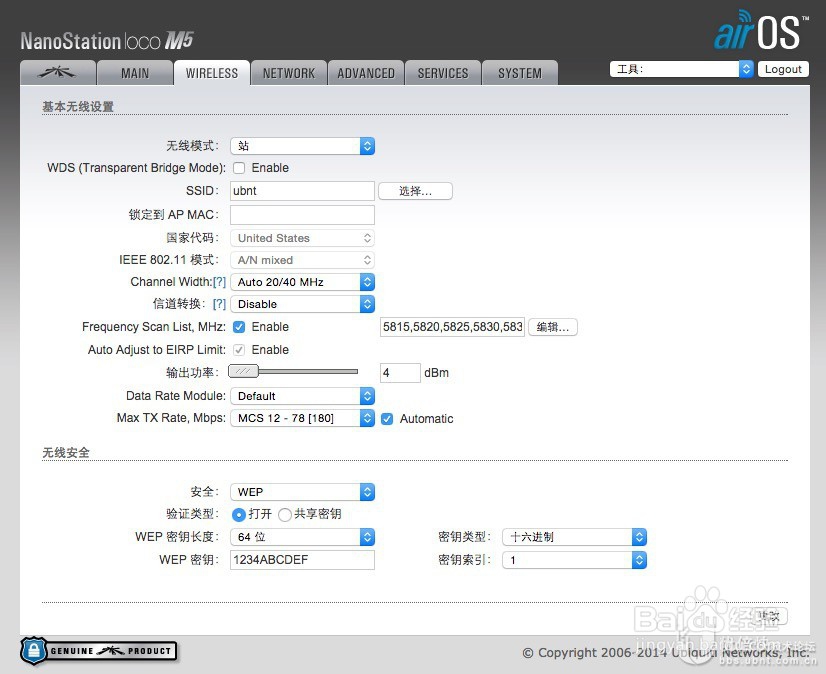
Task: Select the 打开 authentication radio button
Action: tap(239, 514)
